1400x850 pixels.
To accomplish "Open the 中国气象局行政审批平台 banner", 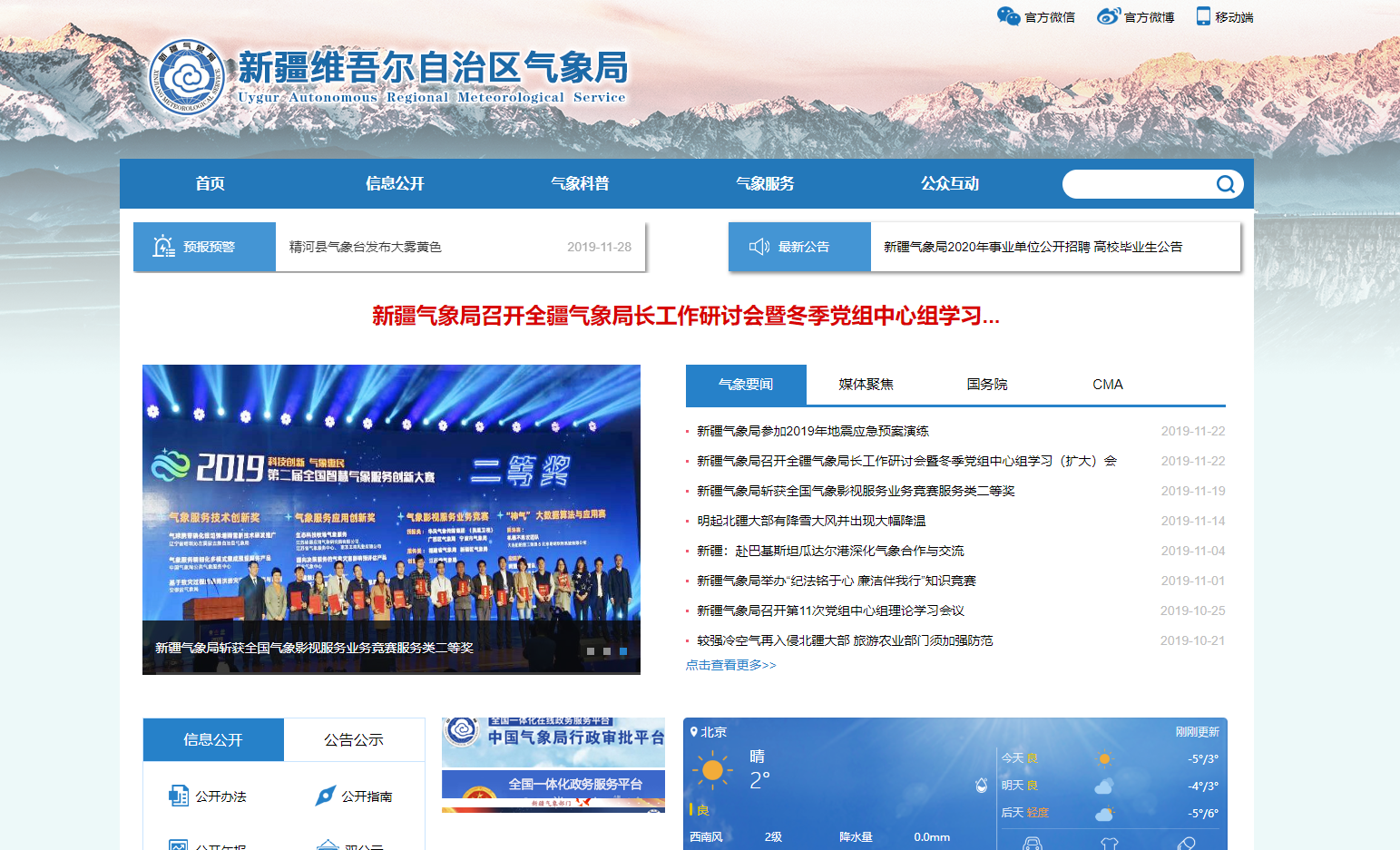I will (x=553, y=741).
